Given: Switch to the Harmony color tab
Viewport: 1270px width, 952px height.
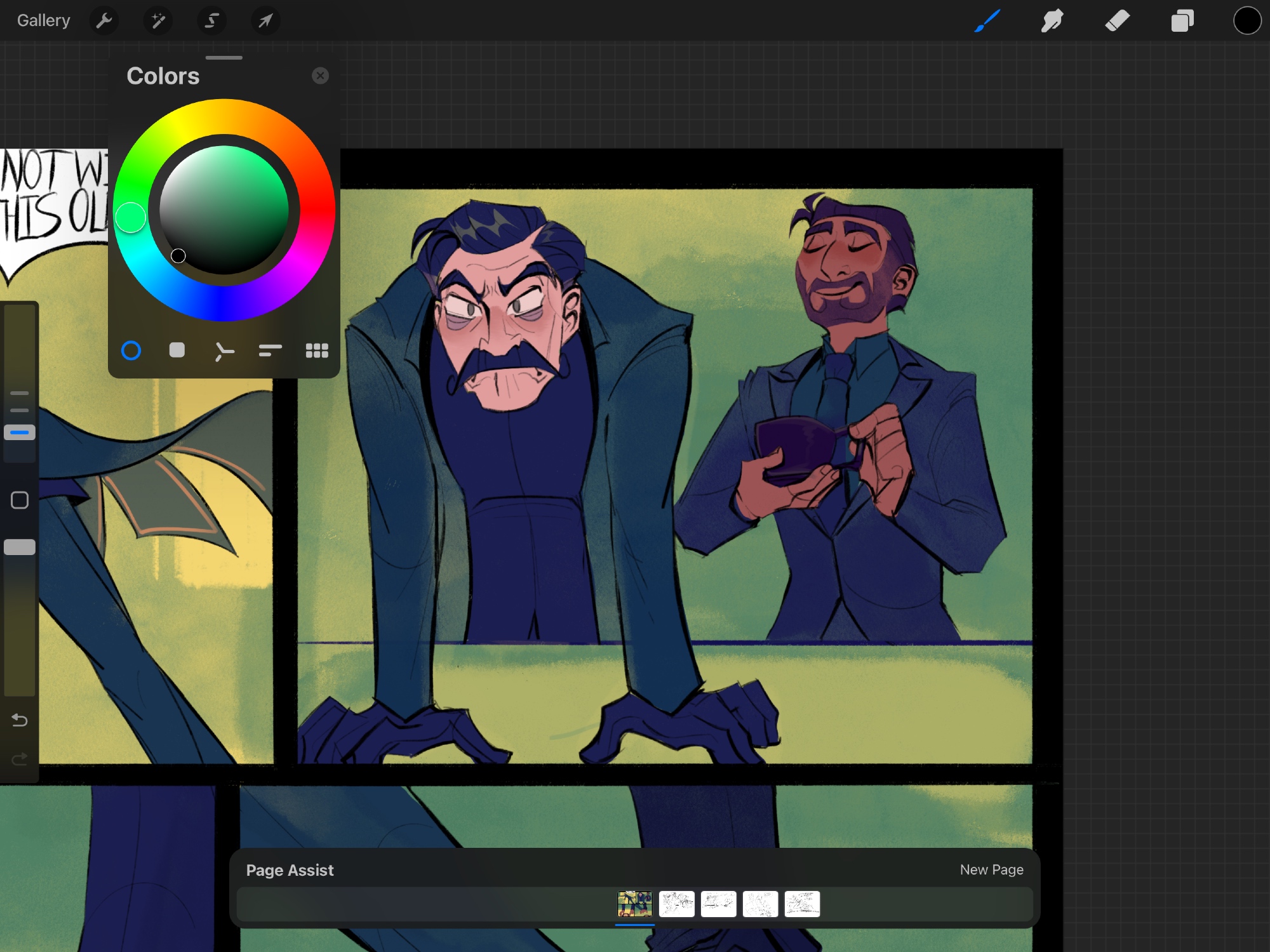Looking at the screenshot, I should pyautogui.click(x=224, y=351).
